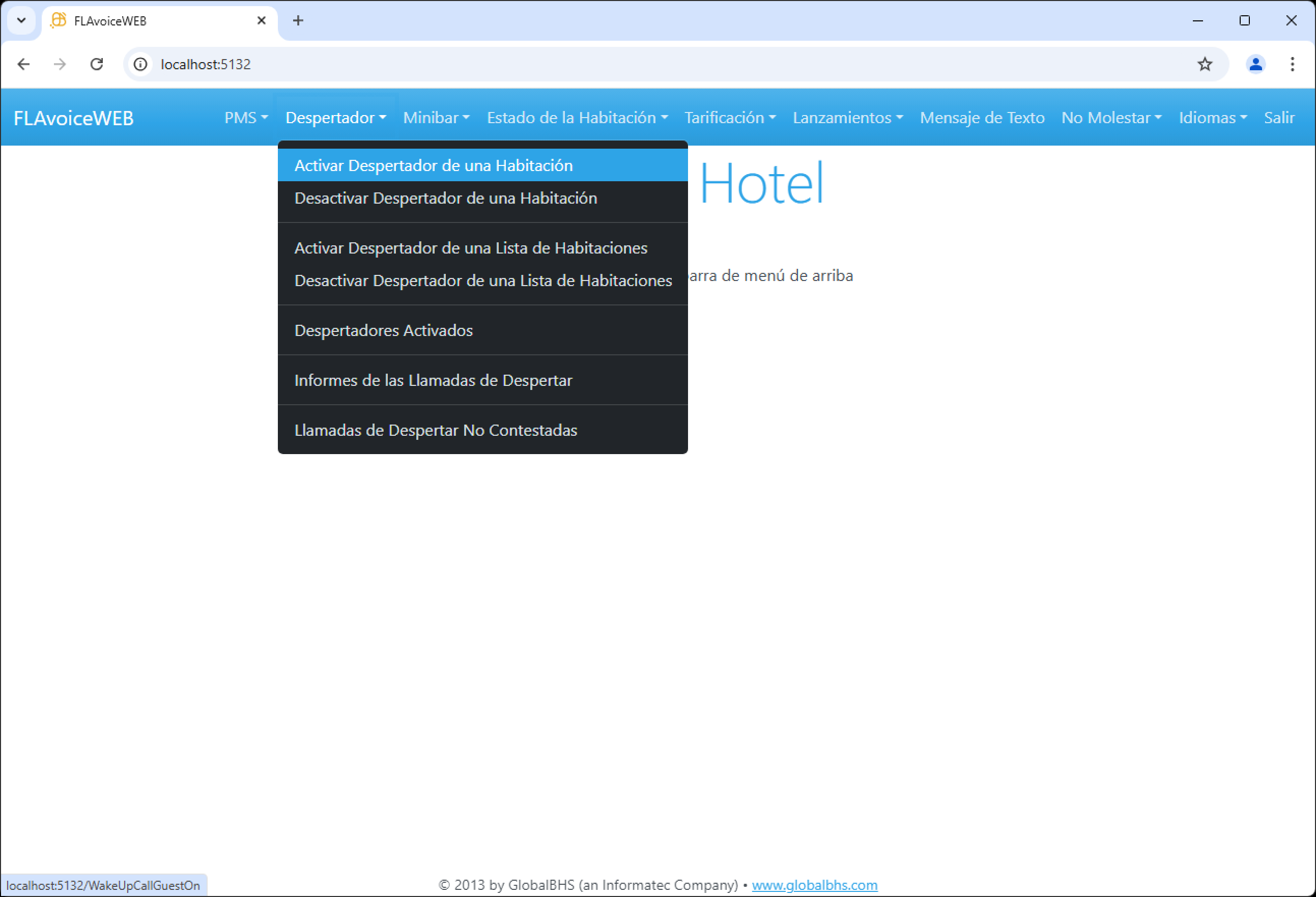Expand Estado de la Habitación dropdown
This screenshot has width=1316, height=897.
pyautogui.click(x=577, y=117)
